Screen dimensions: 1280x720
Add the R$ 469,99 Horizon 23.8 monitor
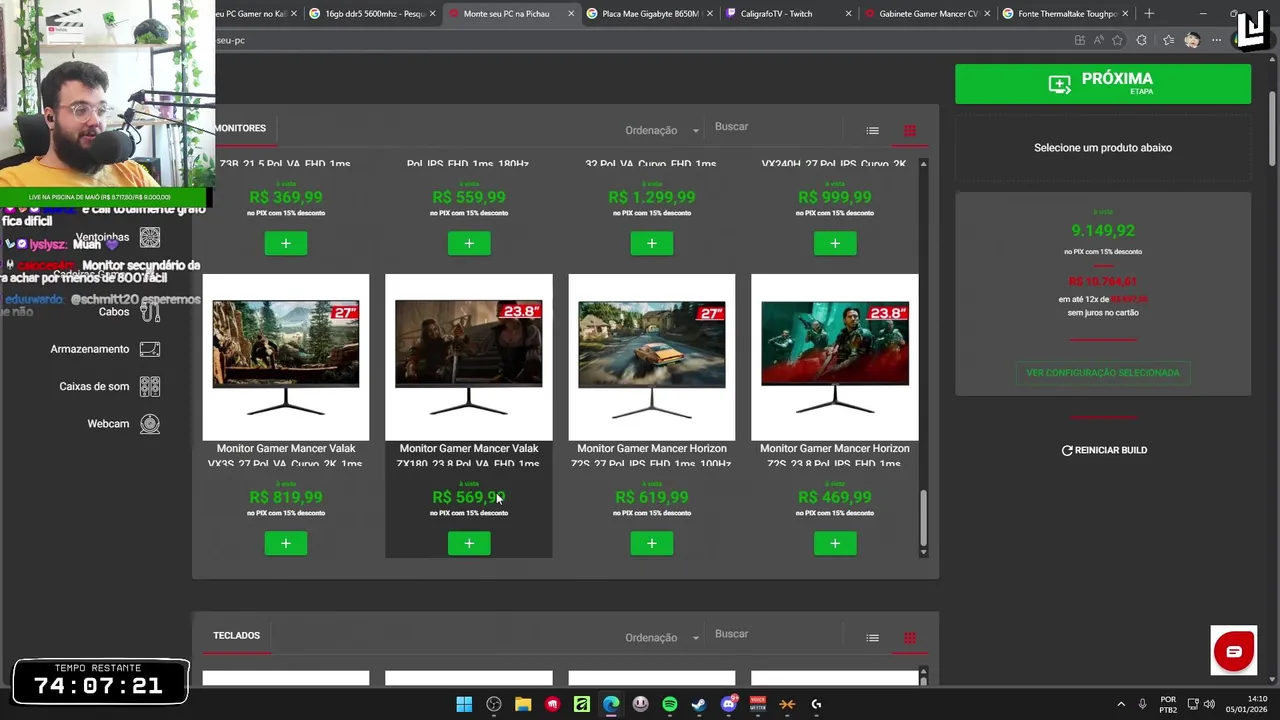click(835, 543)
